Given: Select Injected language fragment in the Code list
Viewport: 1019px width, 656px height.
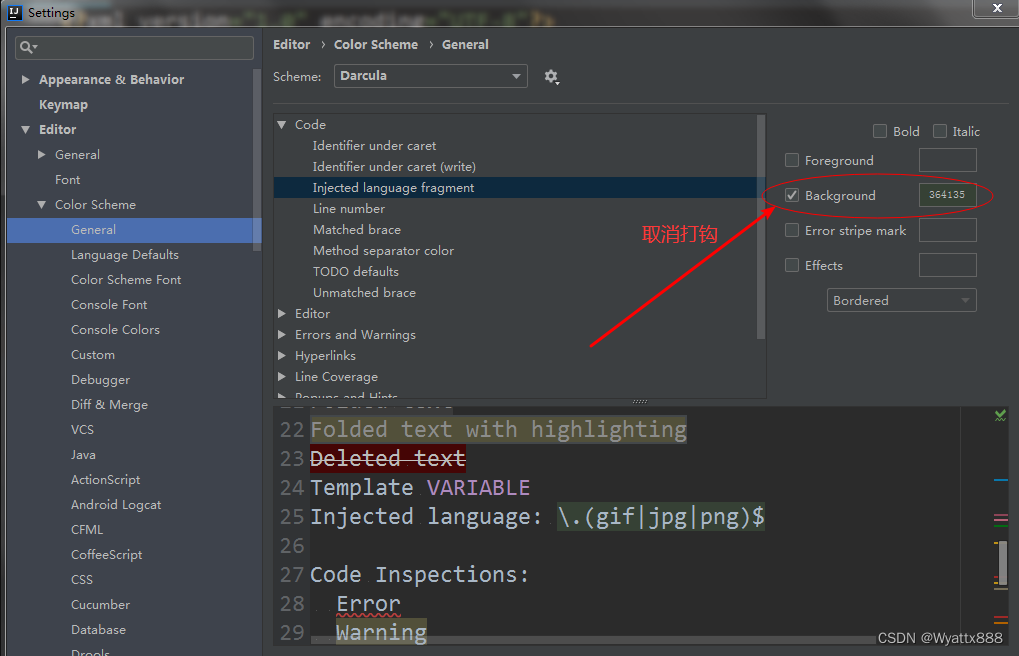Looking at the screenshot, I should pos(393,187).
